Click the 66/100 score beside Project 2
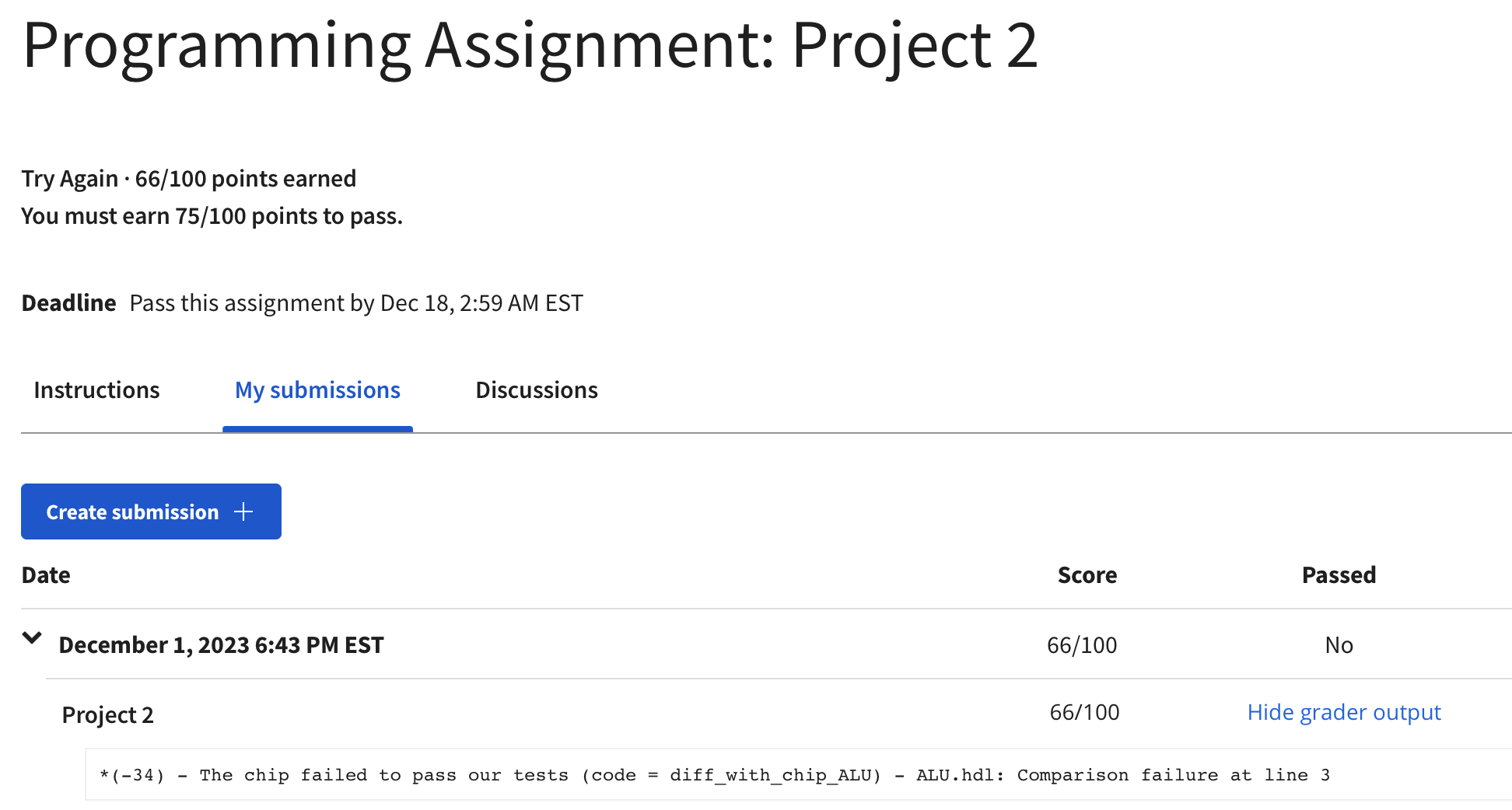 point(1084,713)
